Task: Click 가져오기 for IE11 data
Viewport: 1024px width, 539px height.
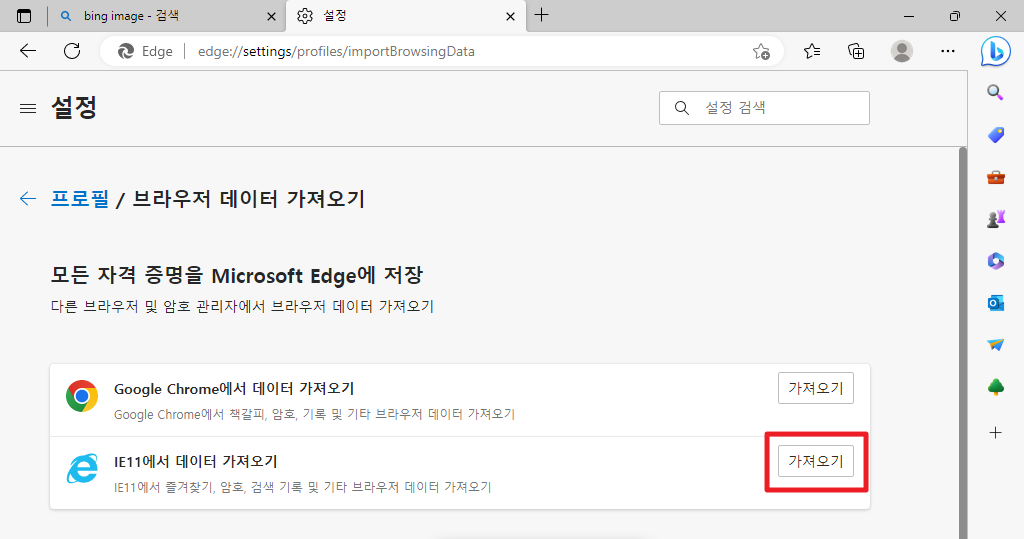Action: (x=816, y=461)
